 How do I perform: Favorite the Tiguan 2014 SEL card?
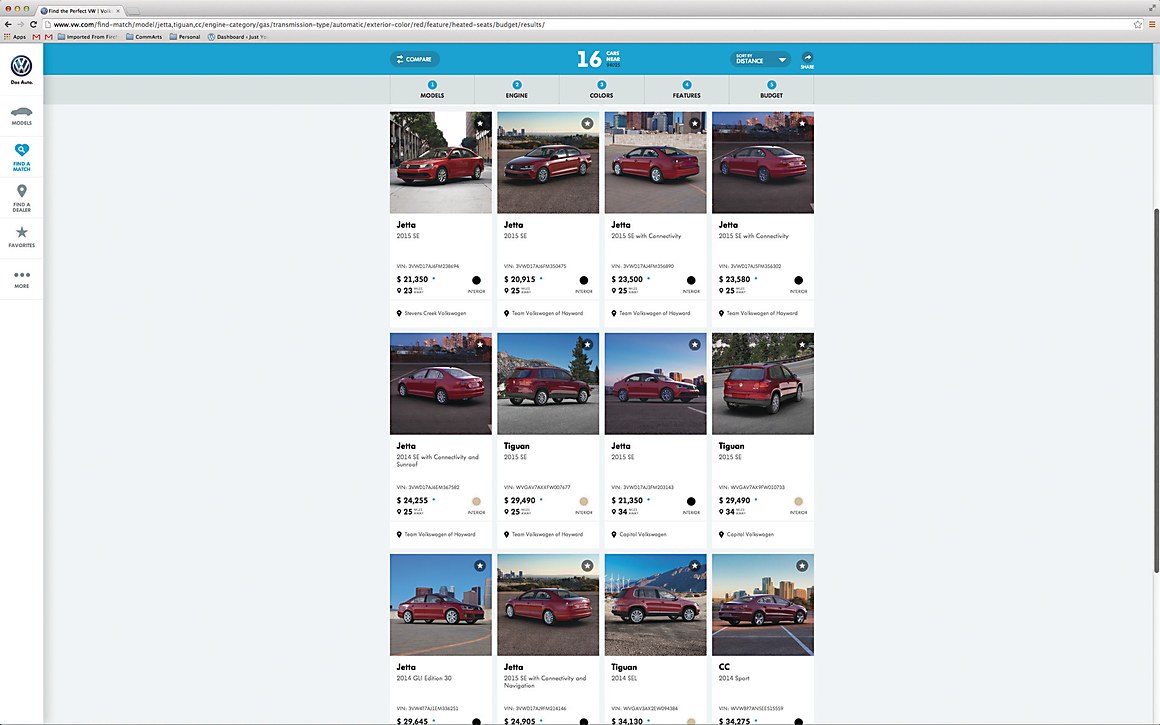695,565
